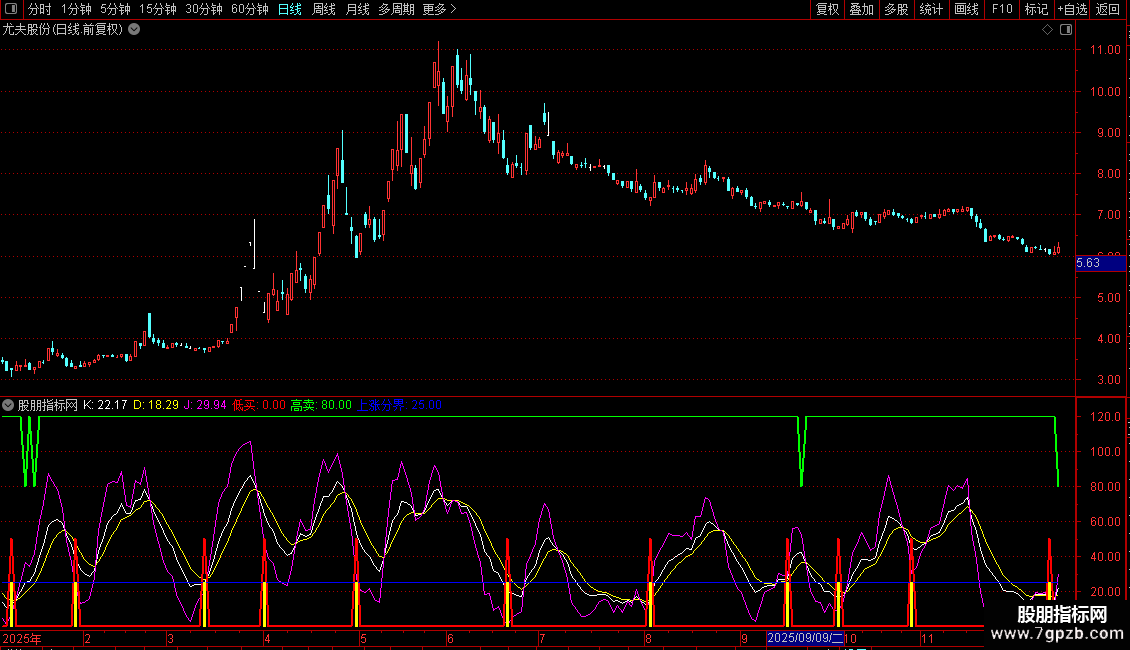Viewport: 1130px width, 650px height.
Task: Expand the 股朋指标网 indicator dropdown arrow
Action: pyautogui.click(x=8, y=405)
